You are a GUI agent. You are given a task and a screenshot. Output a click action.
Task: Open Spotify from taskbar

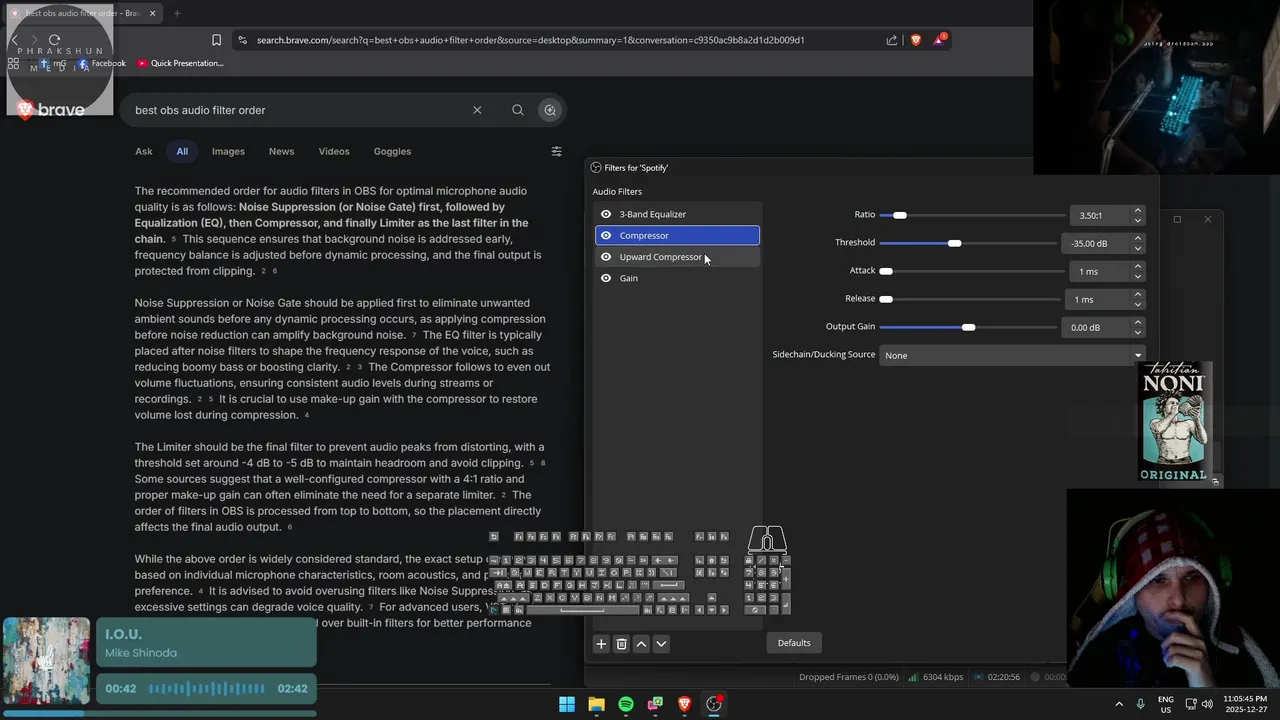(x=626, y=704)
